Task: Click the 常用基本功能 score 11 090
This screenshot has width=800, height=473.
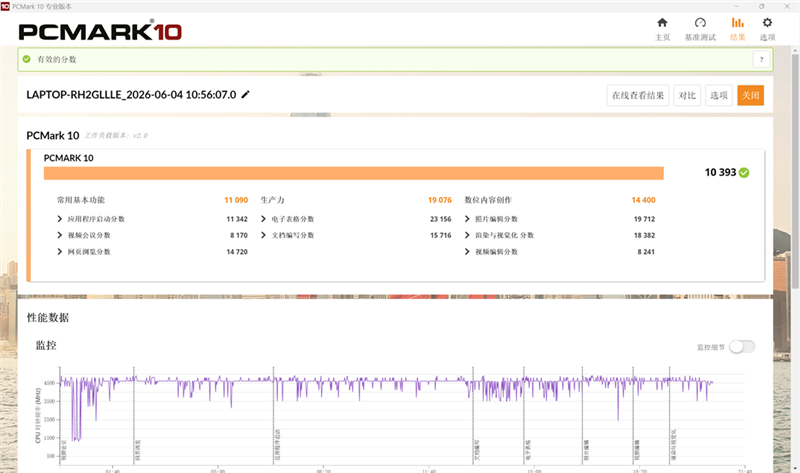Action: (x=236, y=200)
